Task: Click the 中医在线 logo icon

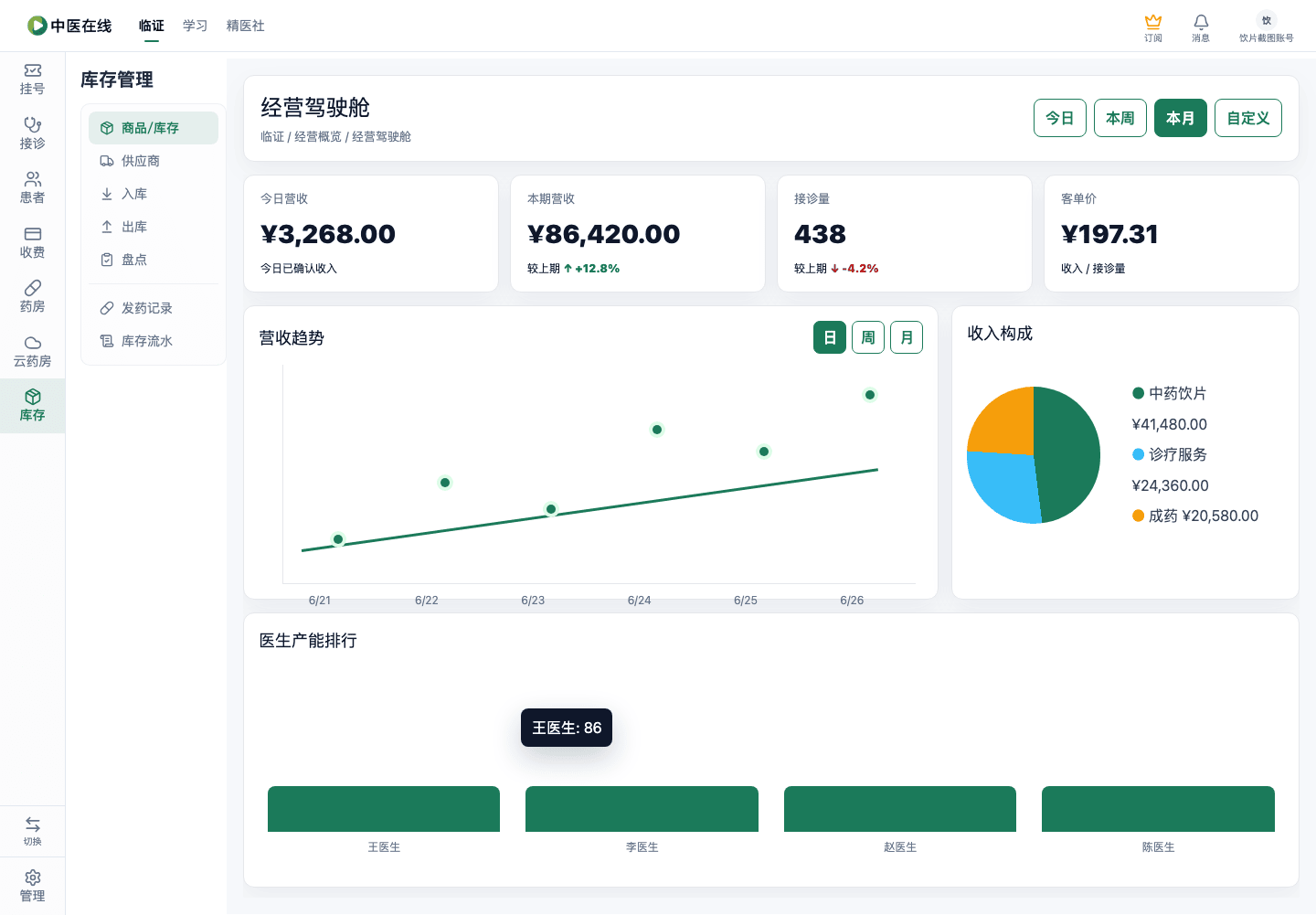Action: pyautogui.click(x=37, y=26)
